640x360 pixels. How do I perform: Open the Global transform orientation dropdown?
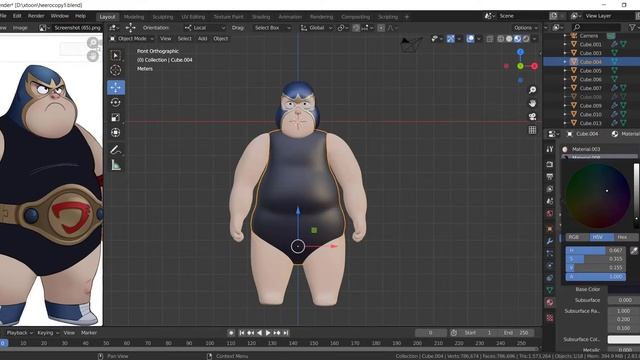(x=317, y=28)
